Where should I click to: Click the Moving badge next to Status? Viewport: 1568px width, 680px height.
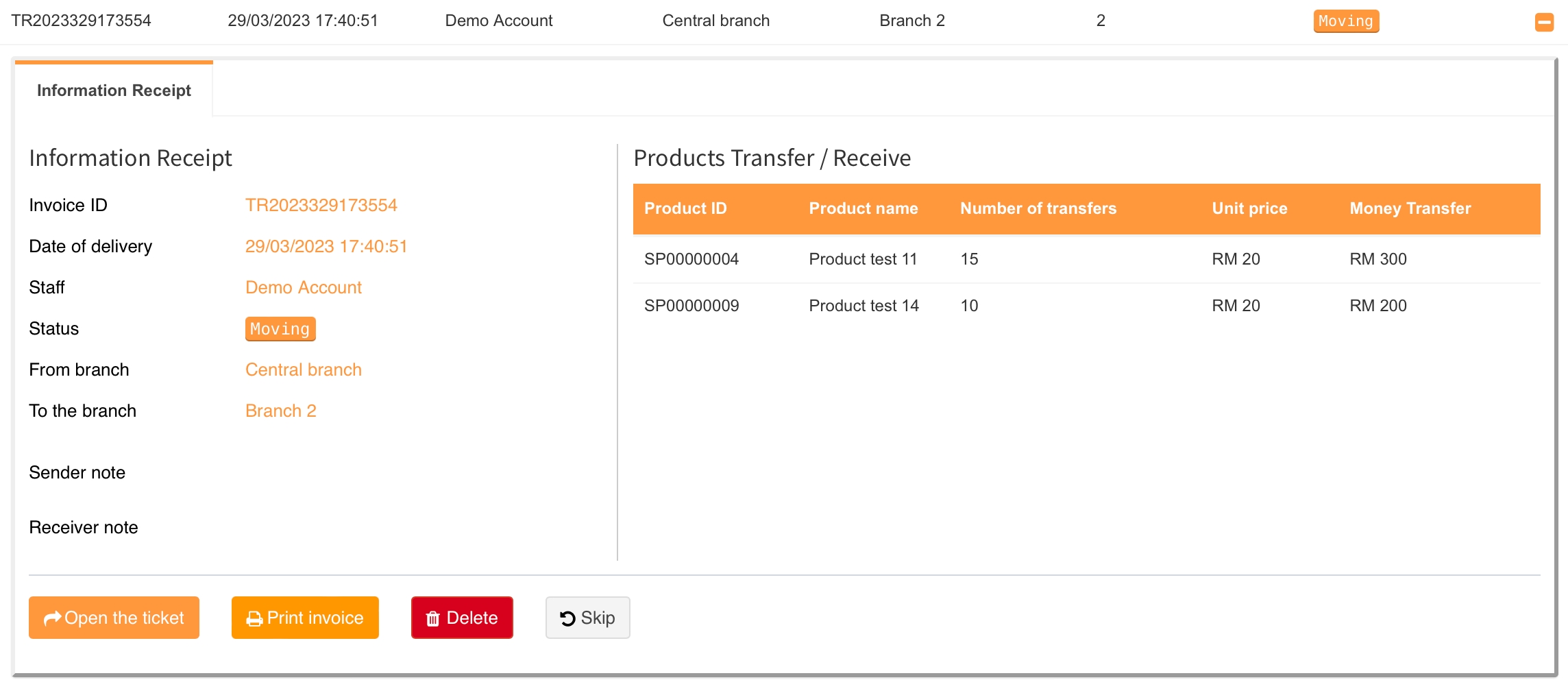(x=280, y=329)
